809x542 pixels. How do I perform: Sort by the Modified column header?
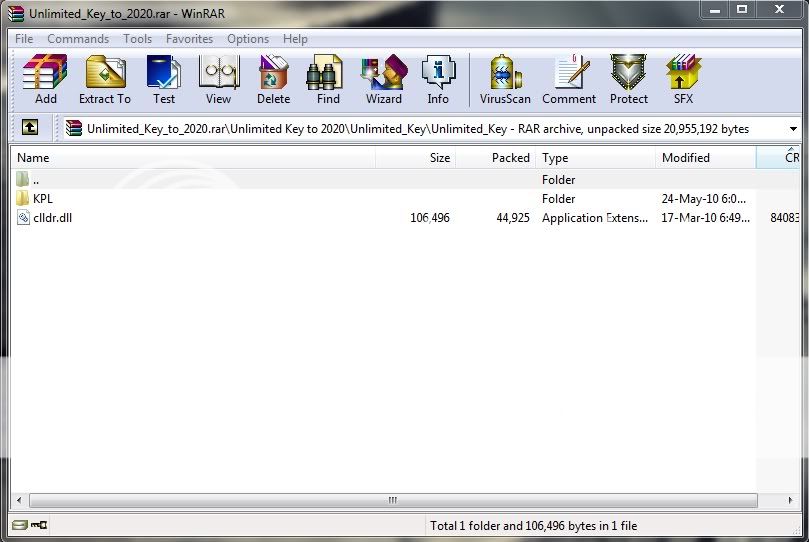point(705,157)
